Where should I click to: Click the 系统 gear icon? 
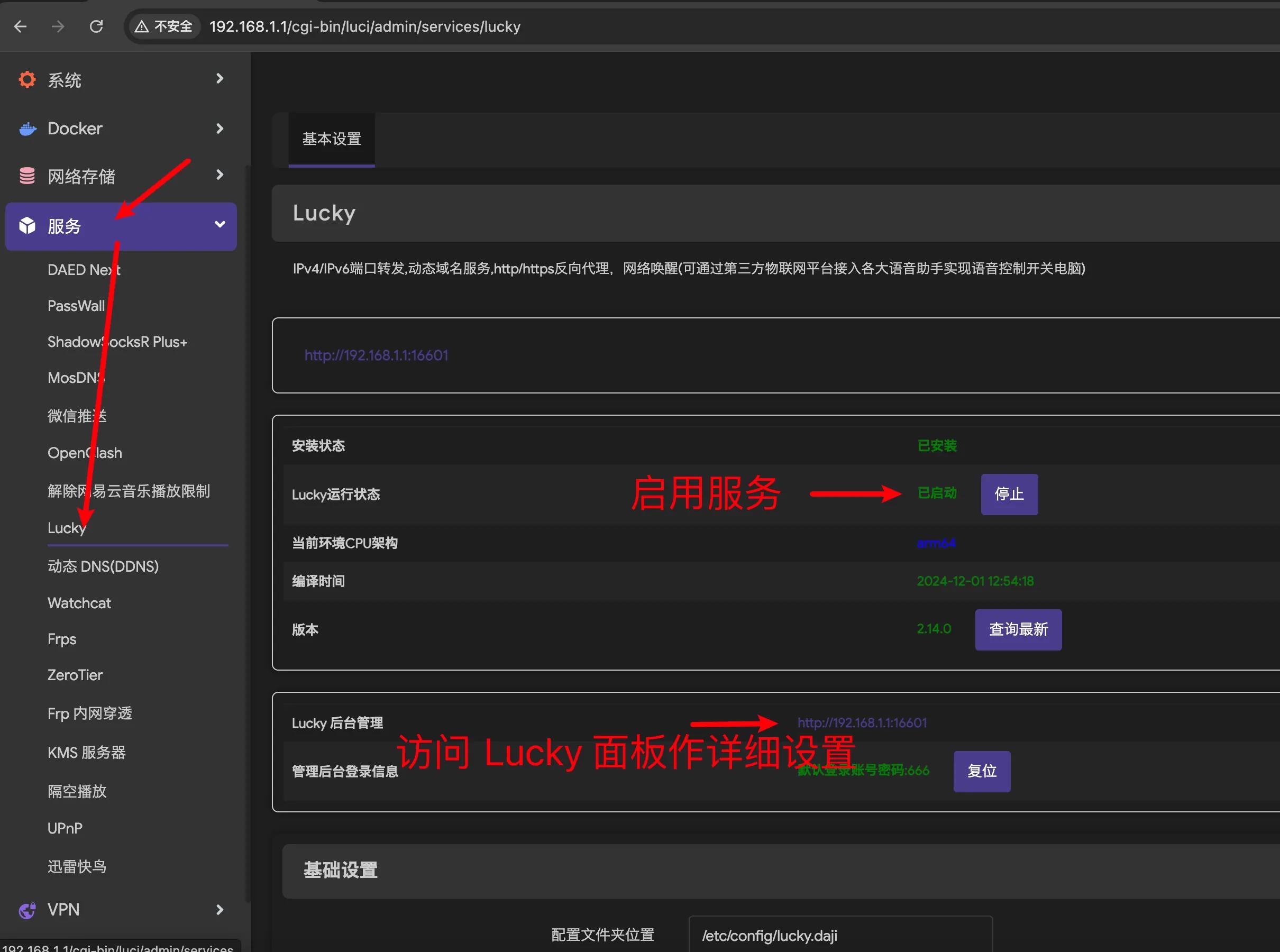pos(27,79)
